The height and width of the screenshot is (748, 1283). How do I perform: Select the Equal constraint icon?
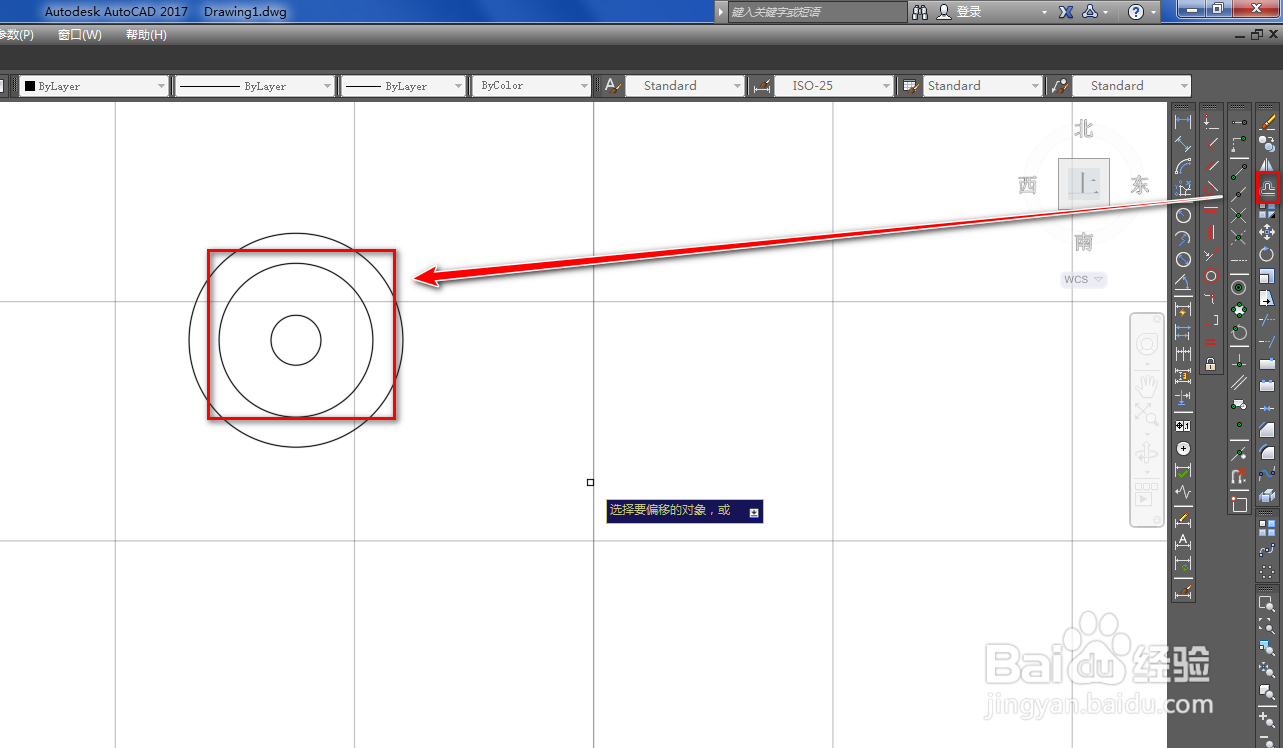pyautogui.click(x=1210, y=342)
